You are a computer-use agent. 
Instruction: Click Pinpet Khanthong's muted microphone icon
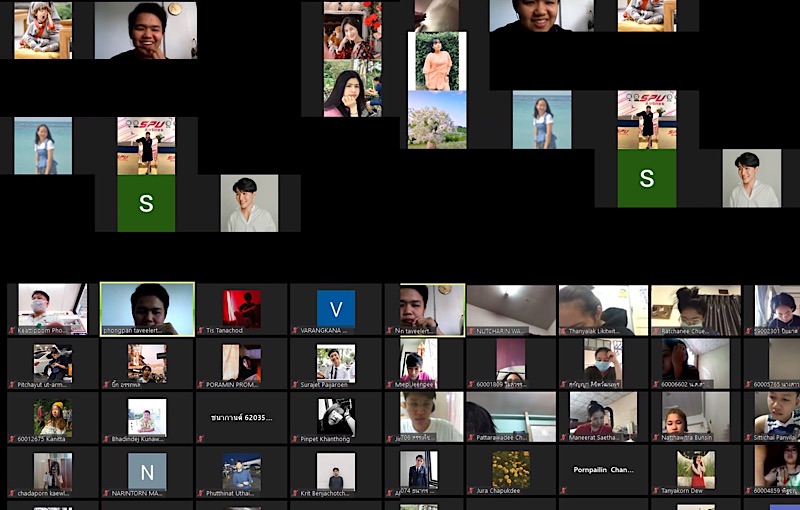[x=295, y=439]
